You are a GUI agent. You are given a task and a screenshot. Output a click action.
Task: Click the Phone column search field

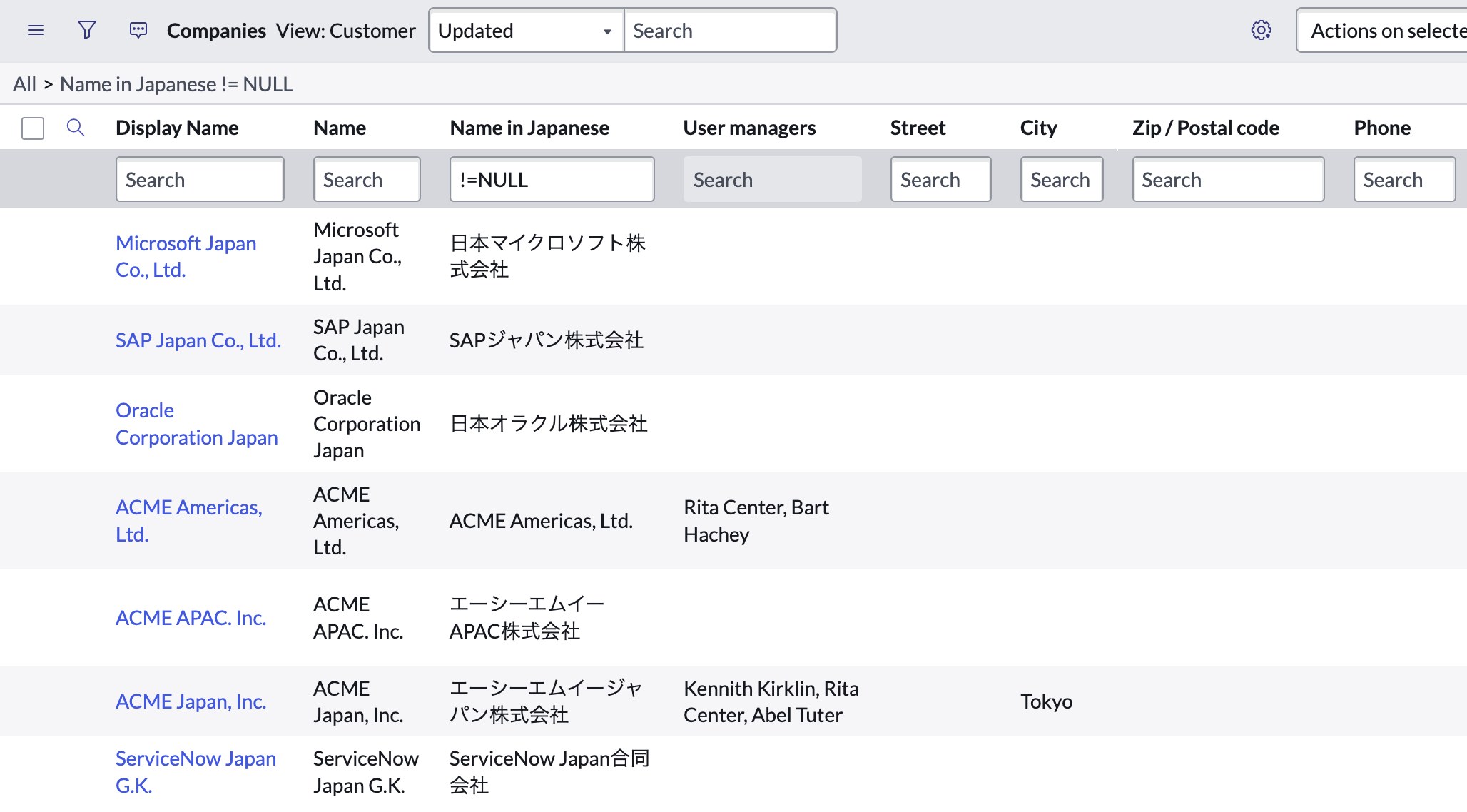(1404, 179)
